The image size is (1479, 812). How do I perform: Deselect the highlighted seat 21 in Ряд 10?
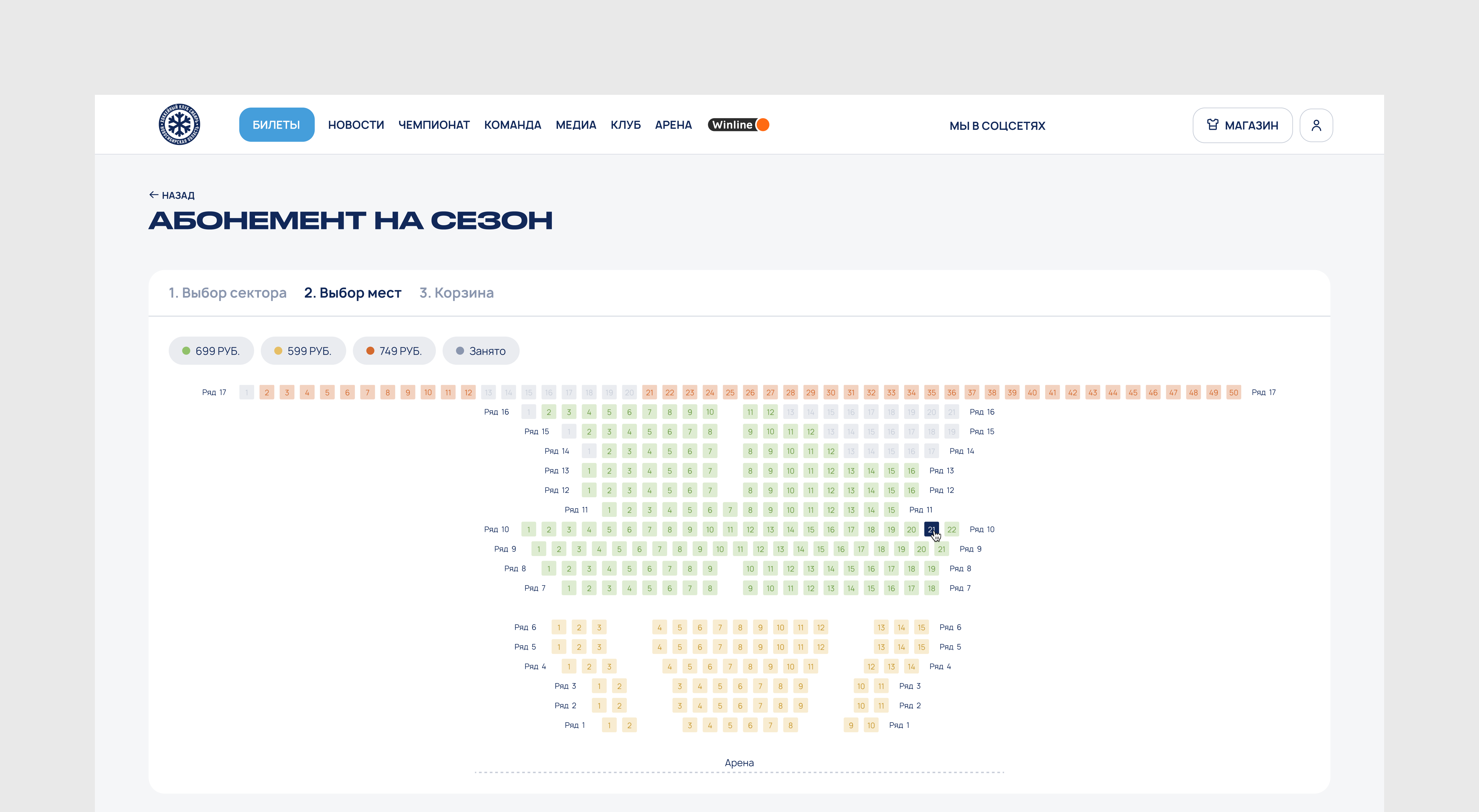931,529
